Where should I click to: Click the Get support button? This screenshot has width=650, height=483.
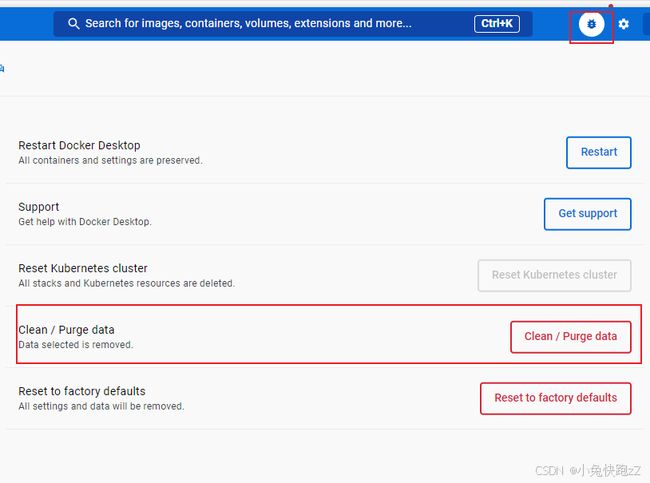(587, 214)
